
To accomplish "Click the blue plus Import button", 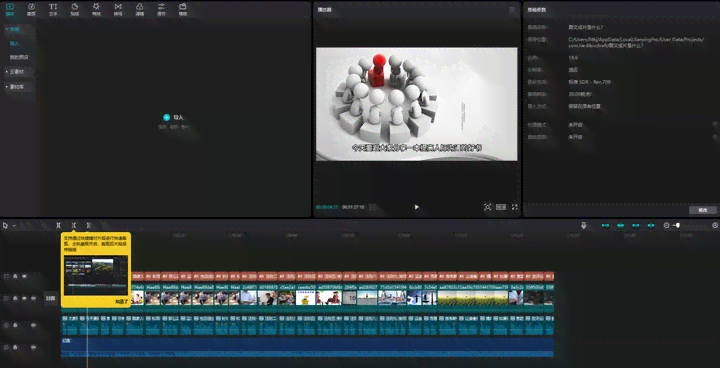I will coord(167,118).
